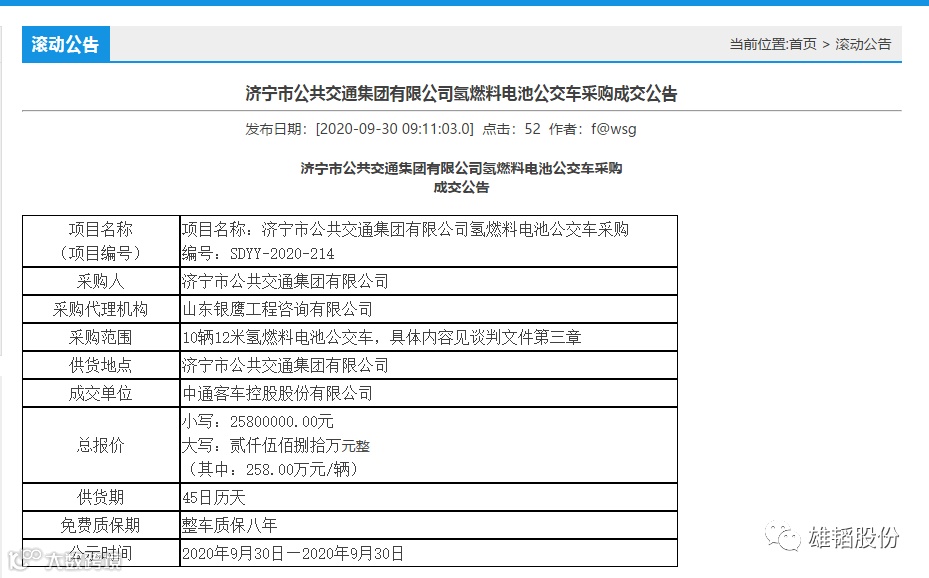The image size is (929, 578).
Task: Select the 45日历天 cell
Action: 428,497
